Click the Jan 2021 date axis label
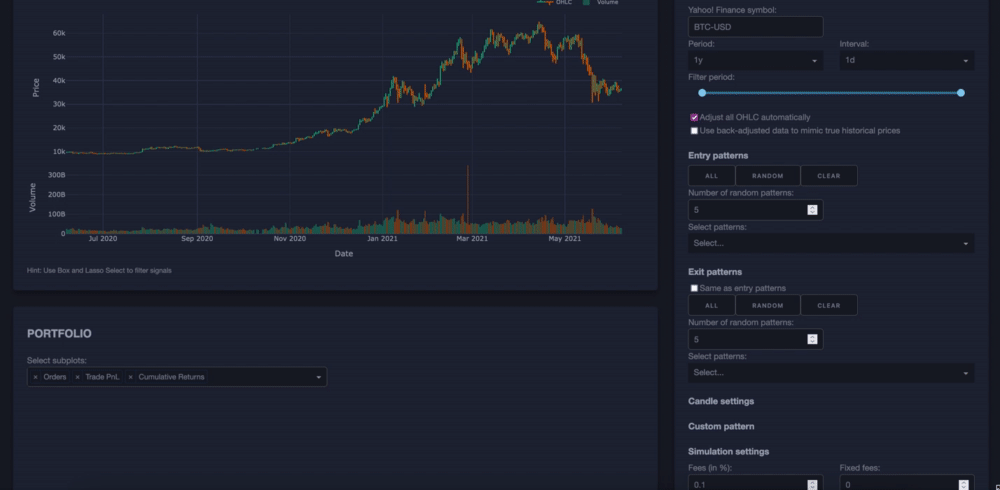 coord(381,239)
